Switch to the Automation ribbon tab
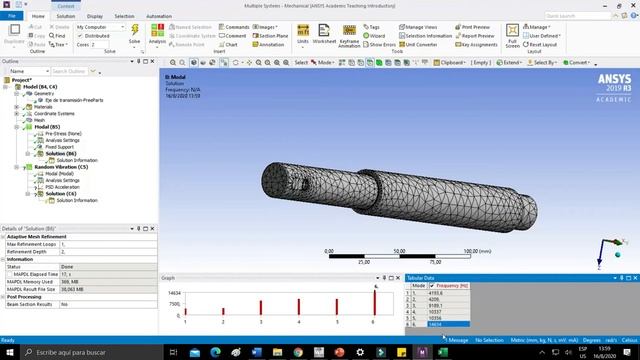The image size is (640, 360). tap(159, 16)
